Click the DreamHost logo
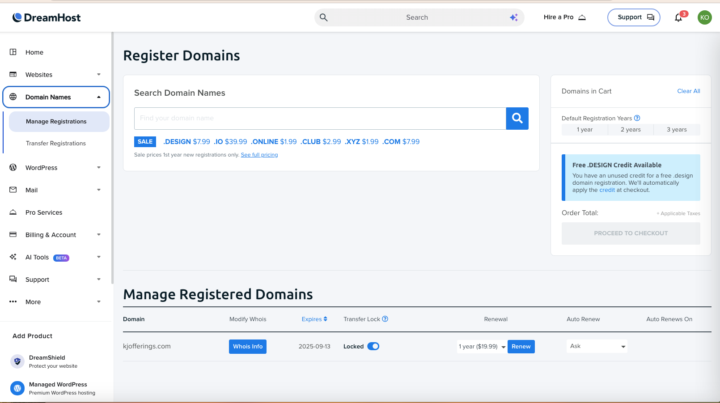Screen dimensions: 720x403 [x=46, y=17]
